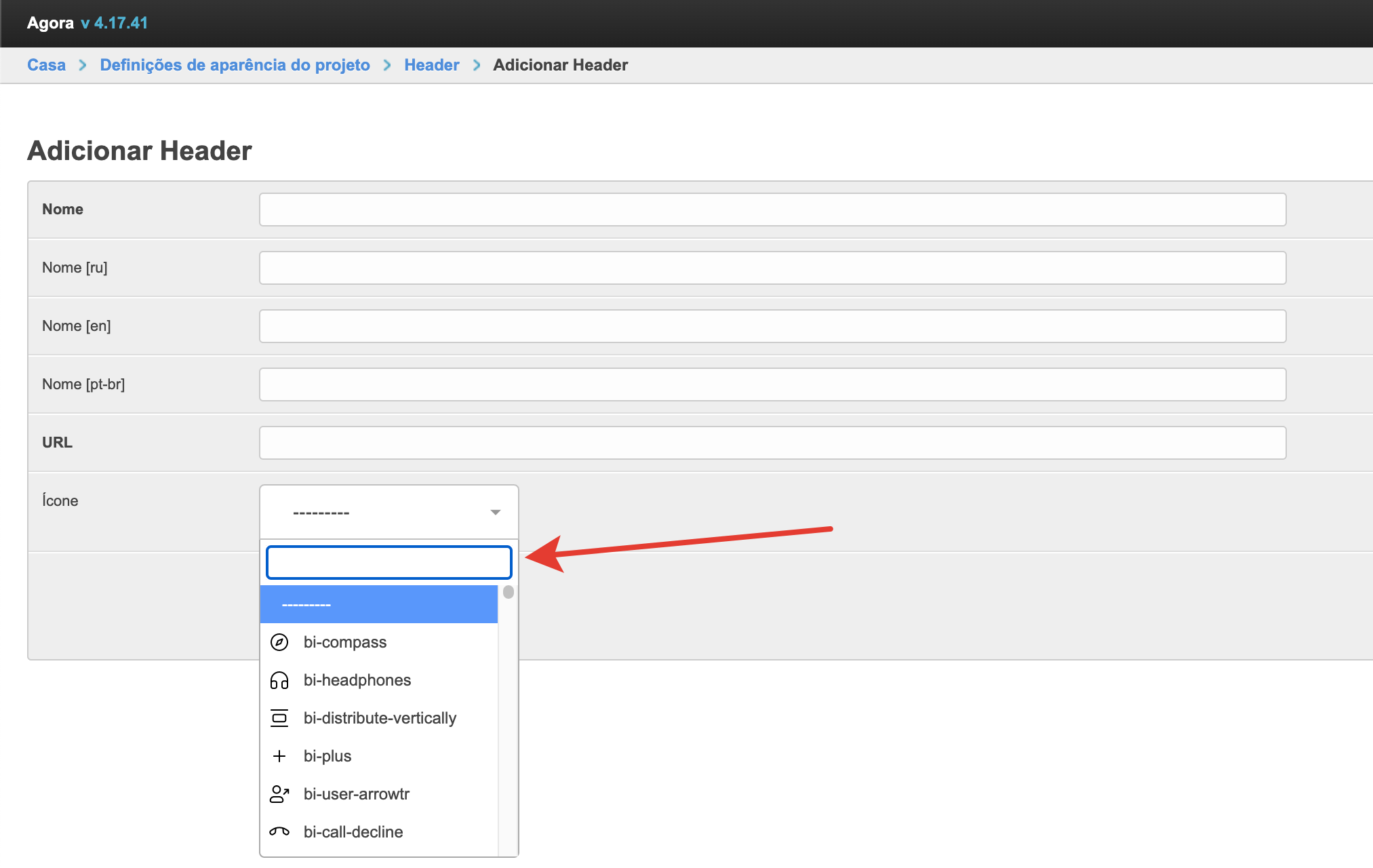Choose the bi-user-arrowtr icon option
1373x868 pixels.
click(x=356, y=794)
